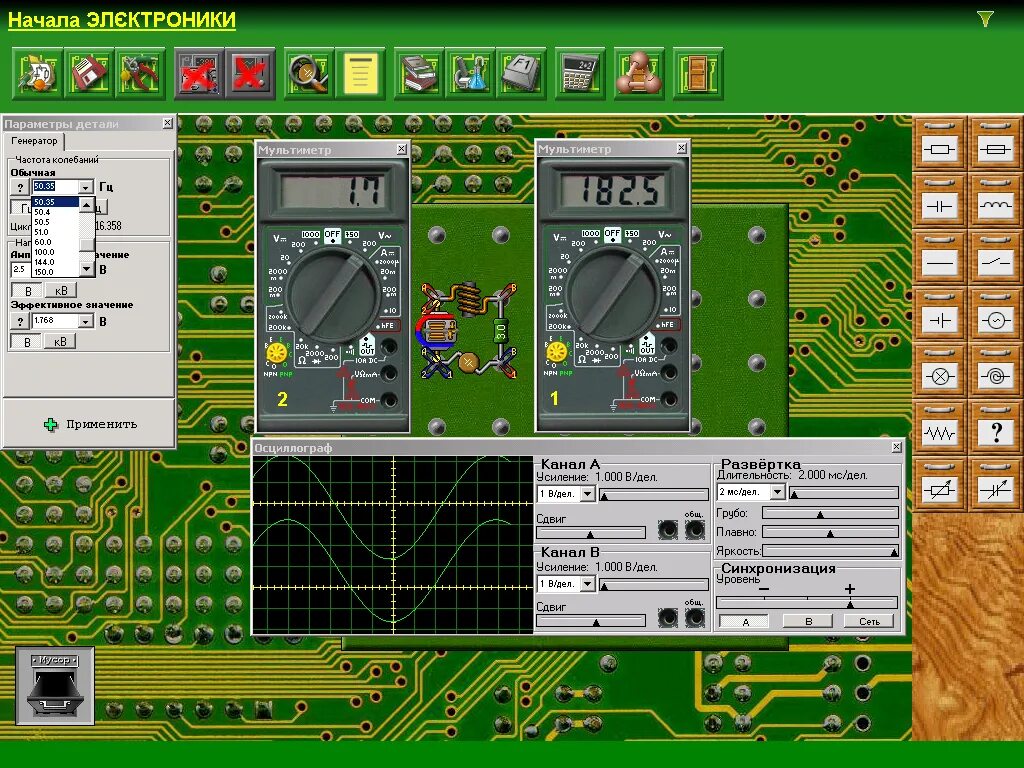Screen dimensions: 1024x768
Task: Open the floppy disk save icon
Action: click(x=89, y=73)
